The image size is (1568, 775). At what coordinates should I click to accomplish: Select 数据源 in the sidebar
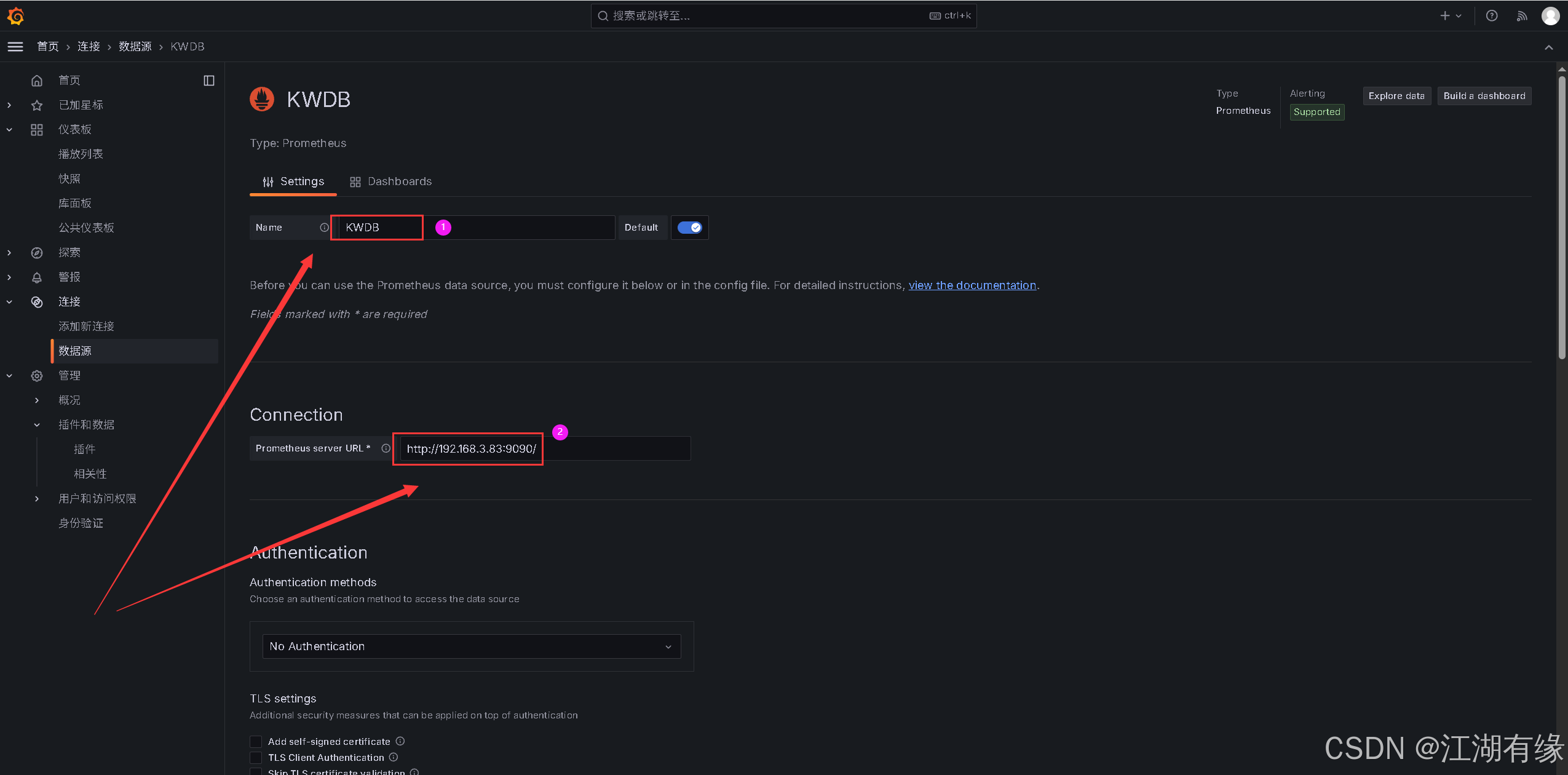pyautogui.click(x=135, y=351)
